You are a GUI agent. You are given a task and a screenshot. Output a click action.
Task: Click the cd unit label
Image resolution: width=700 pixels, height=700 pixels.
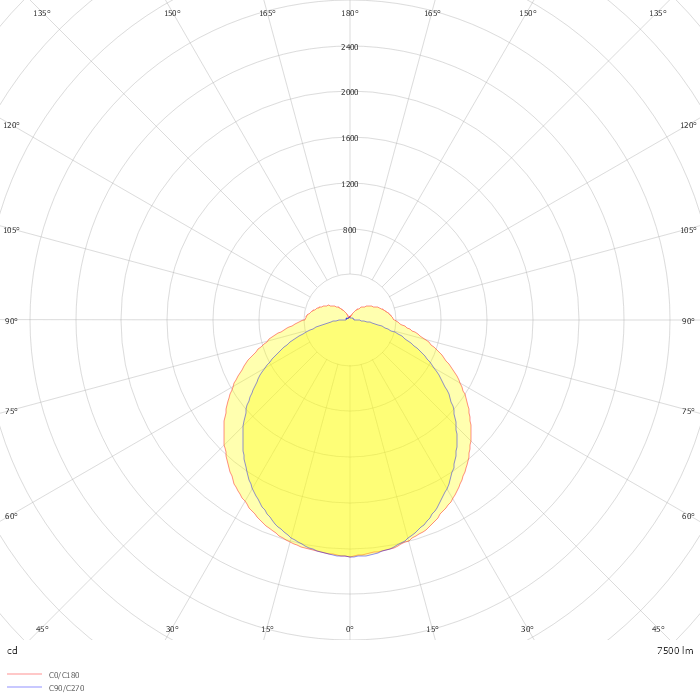point(12,650)
